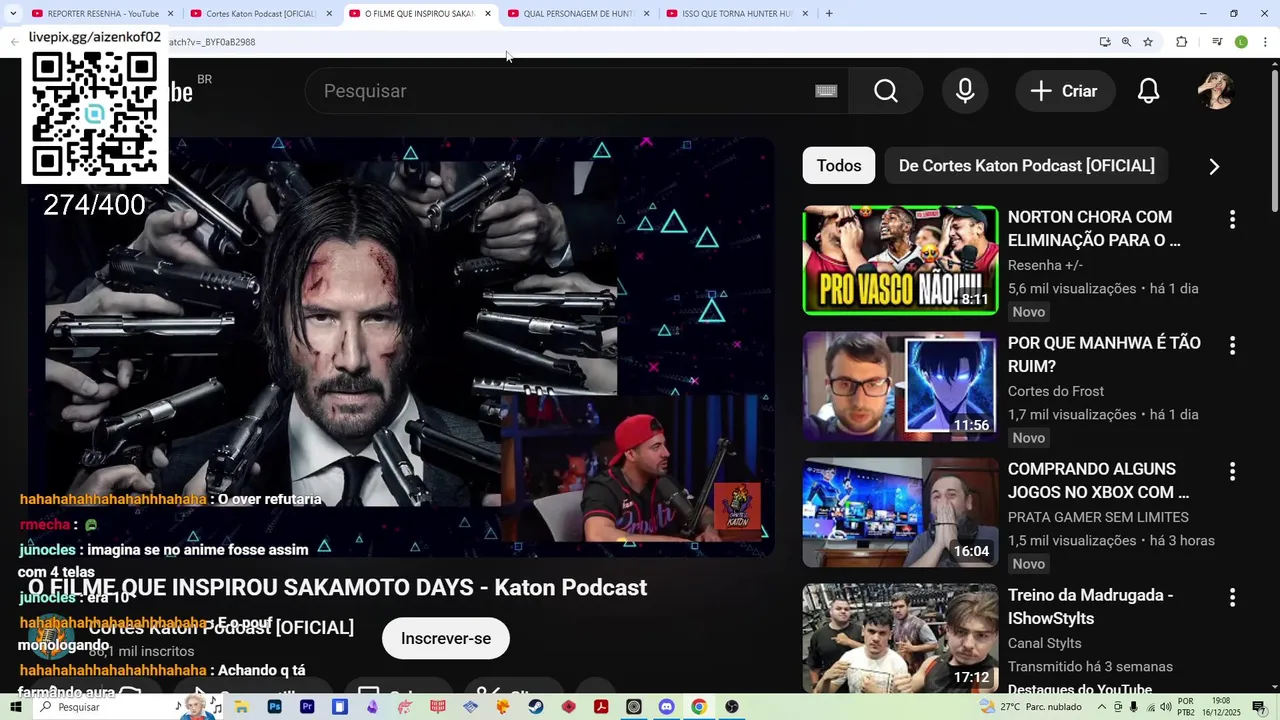Open video COMPRANDO ALGUNS JOGOS NO XBOX
This screenshot has height=720, width=1280.
(1098, 481)
